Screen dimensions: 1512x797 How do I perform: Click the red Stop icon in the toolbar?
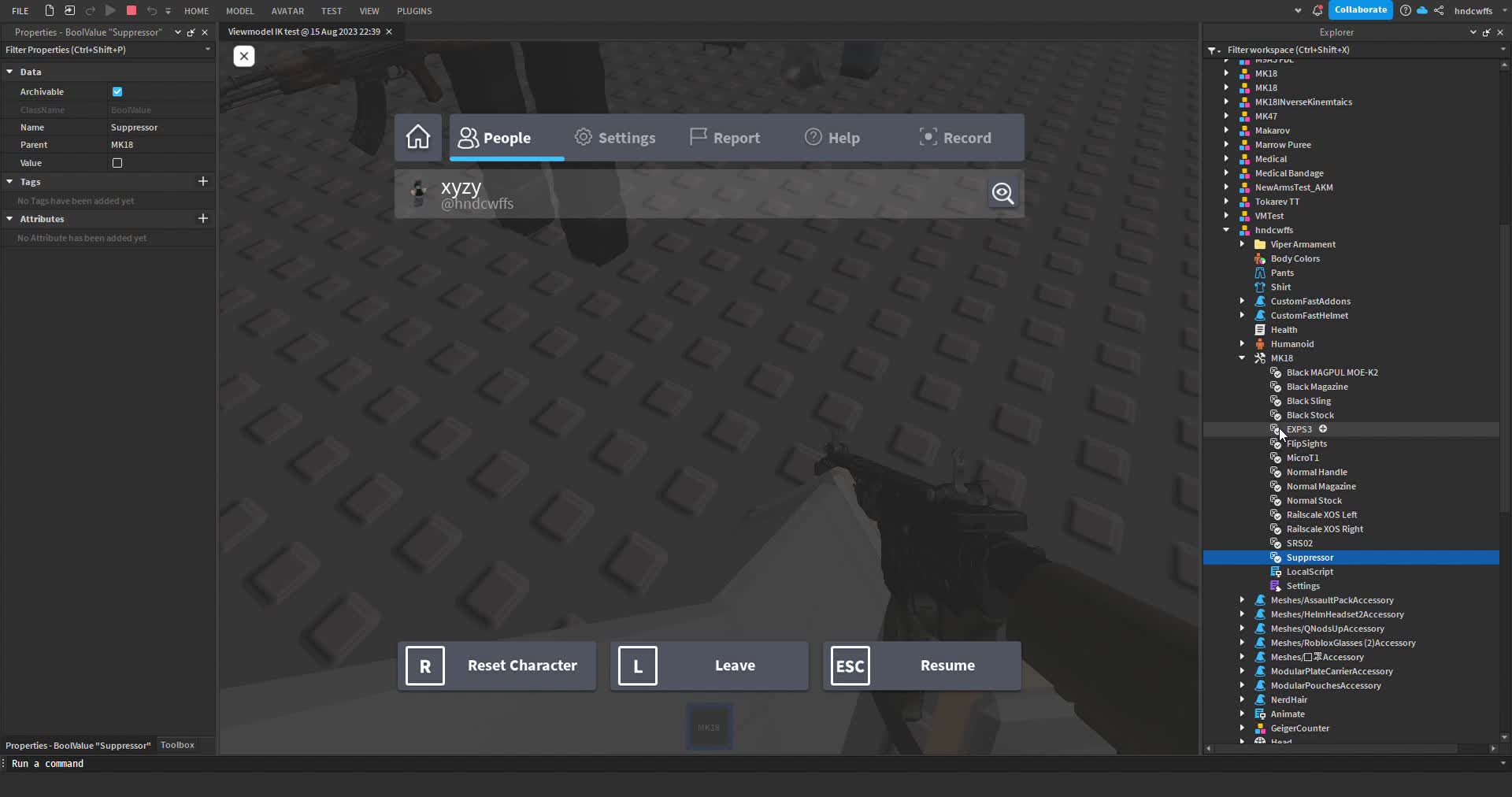pos(131,10)
